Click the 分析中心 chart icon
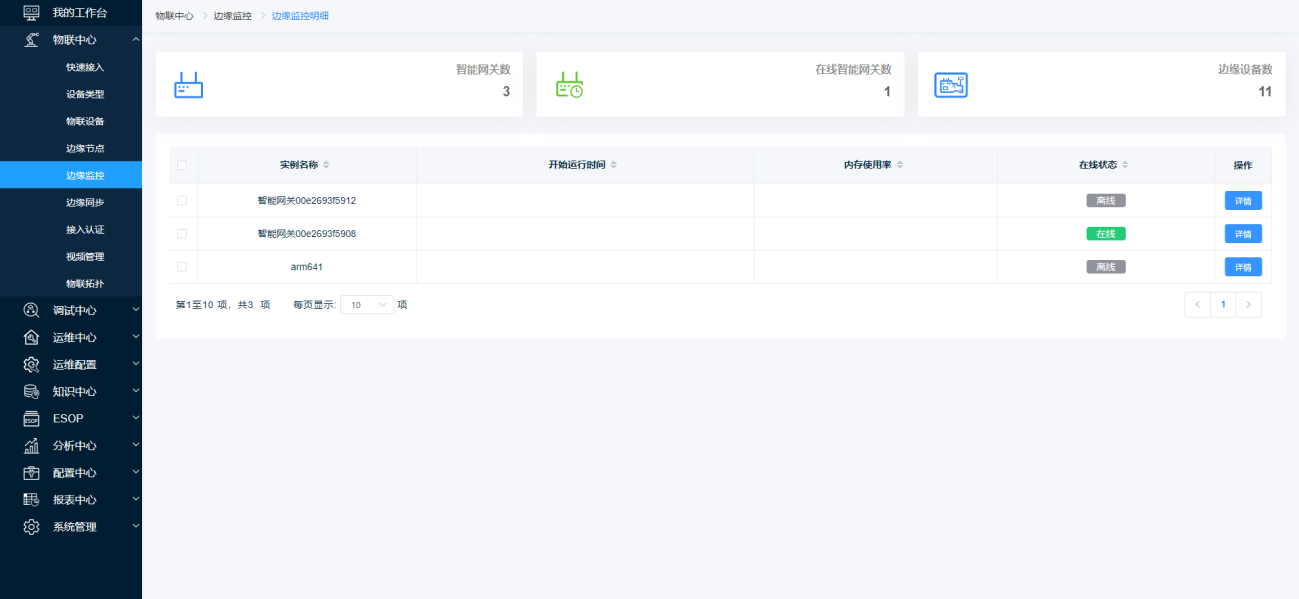 31,446
